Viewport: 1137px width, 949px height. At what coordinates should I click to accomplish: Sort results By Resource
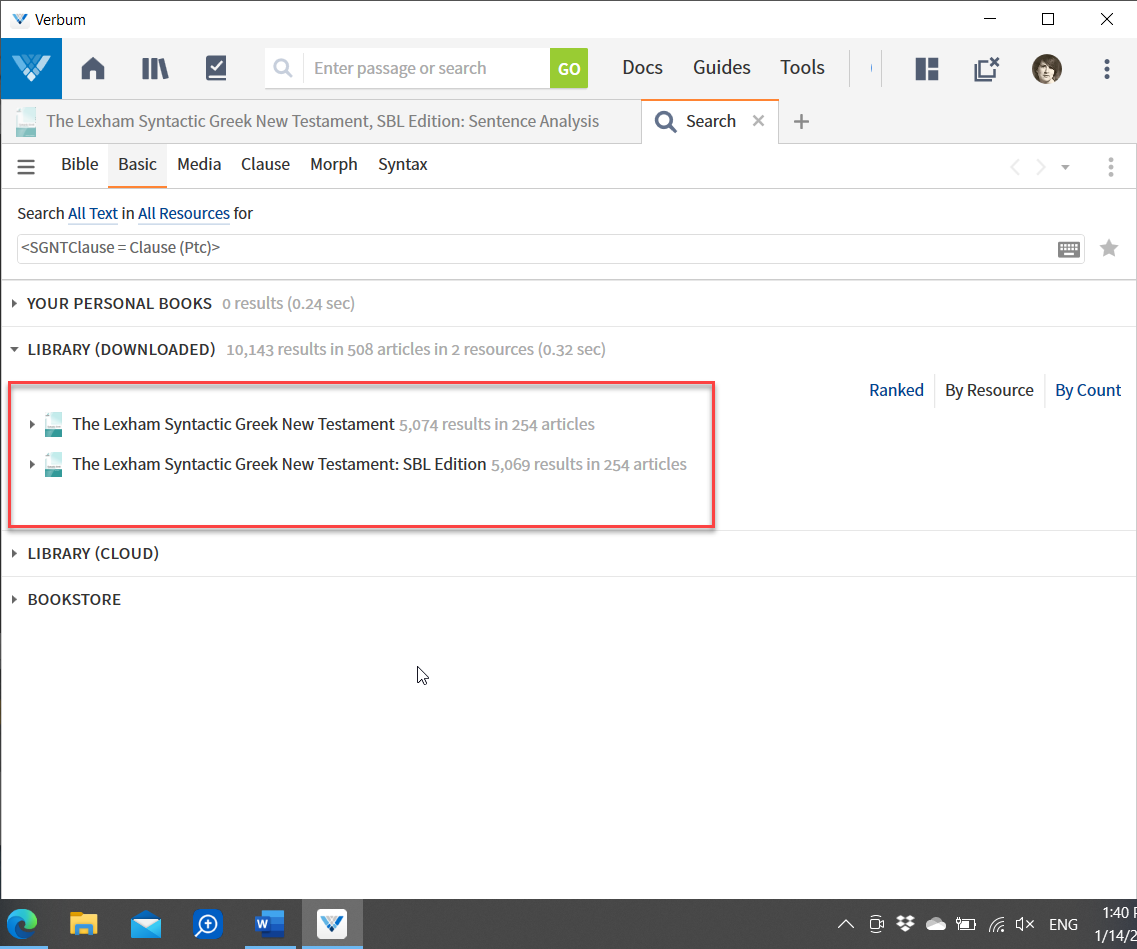(989, 390)
